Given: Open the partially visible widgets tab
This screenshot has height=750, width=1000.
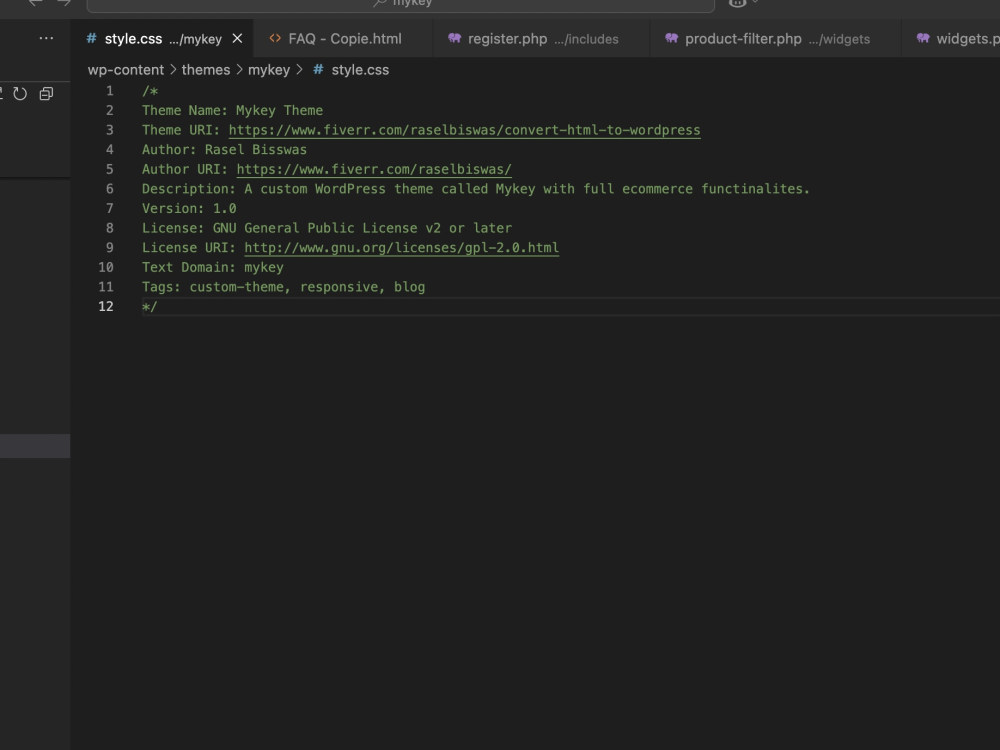Looking at the screenshot, I should tap(951, 39).
